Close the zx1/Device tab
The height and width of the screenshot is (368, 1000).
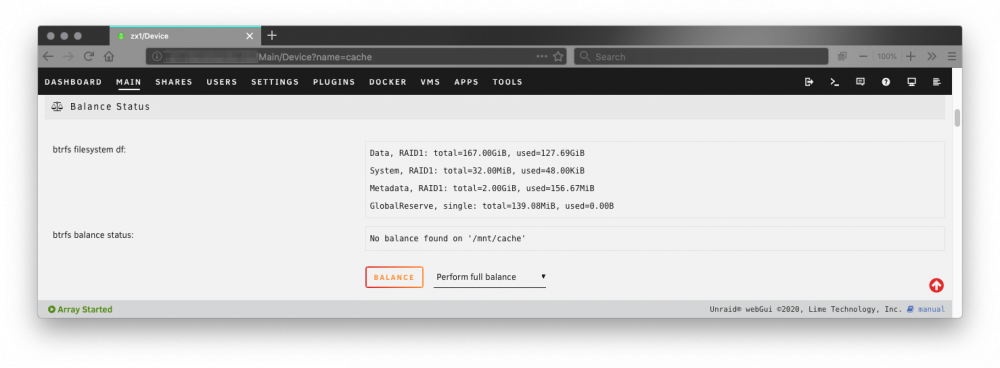click(250, 36)
